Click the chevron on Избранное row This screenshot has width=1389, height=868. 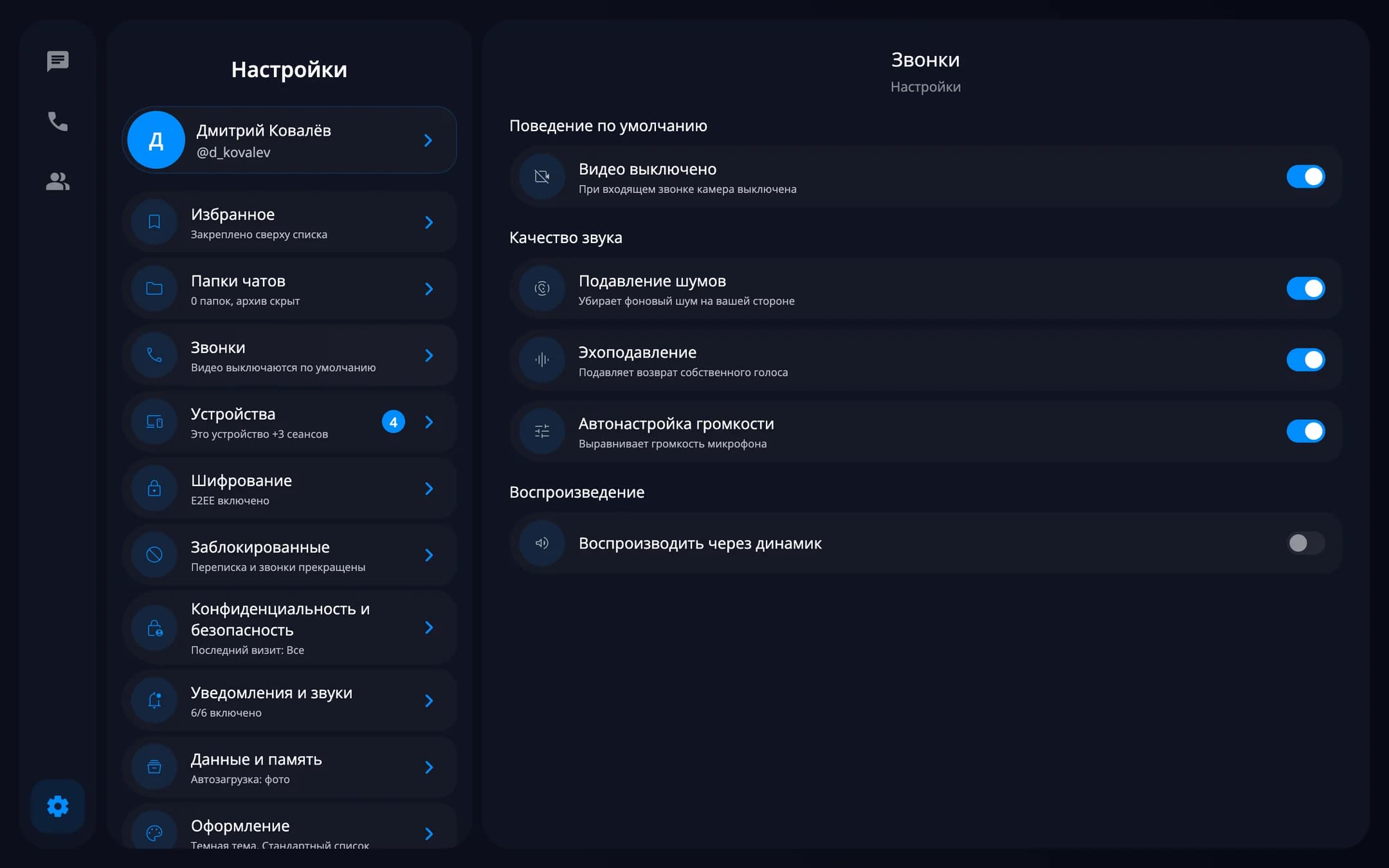click(x=429, y=222)
